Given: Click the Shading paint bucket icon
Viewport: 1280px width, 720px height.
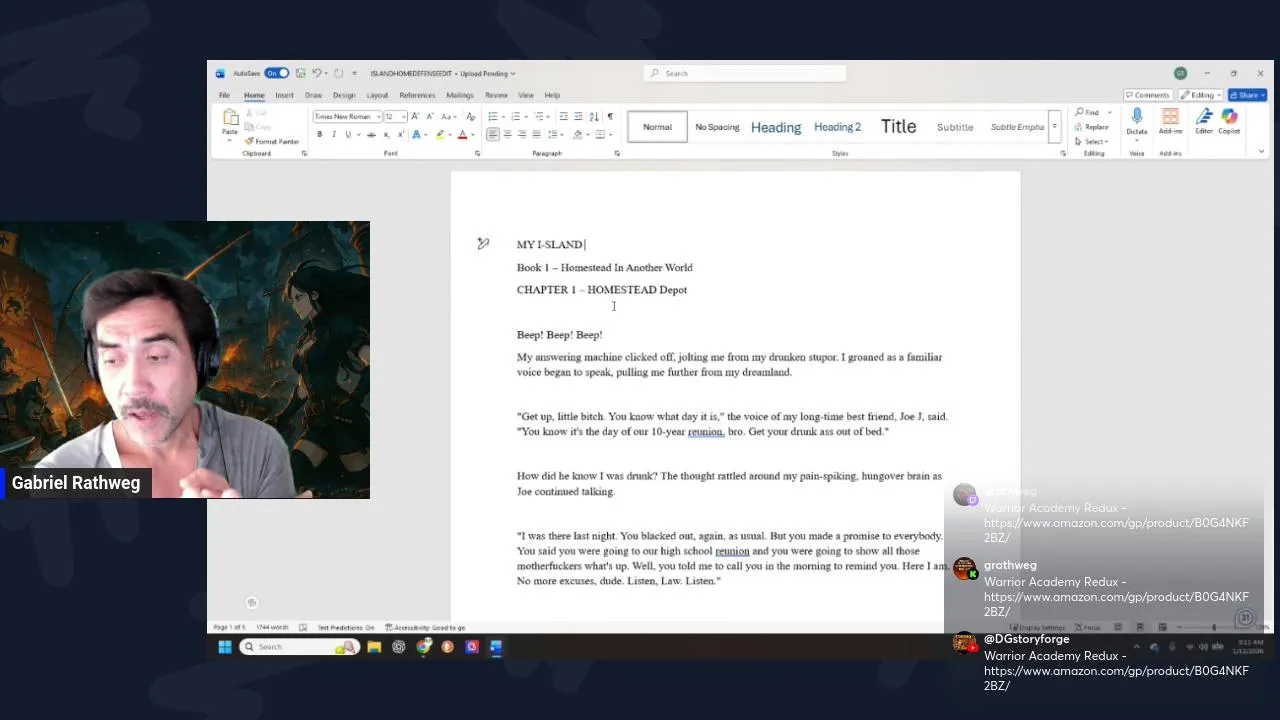Looking at the screenshot, I should click(577, 135).
